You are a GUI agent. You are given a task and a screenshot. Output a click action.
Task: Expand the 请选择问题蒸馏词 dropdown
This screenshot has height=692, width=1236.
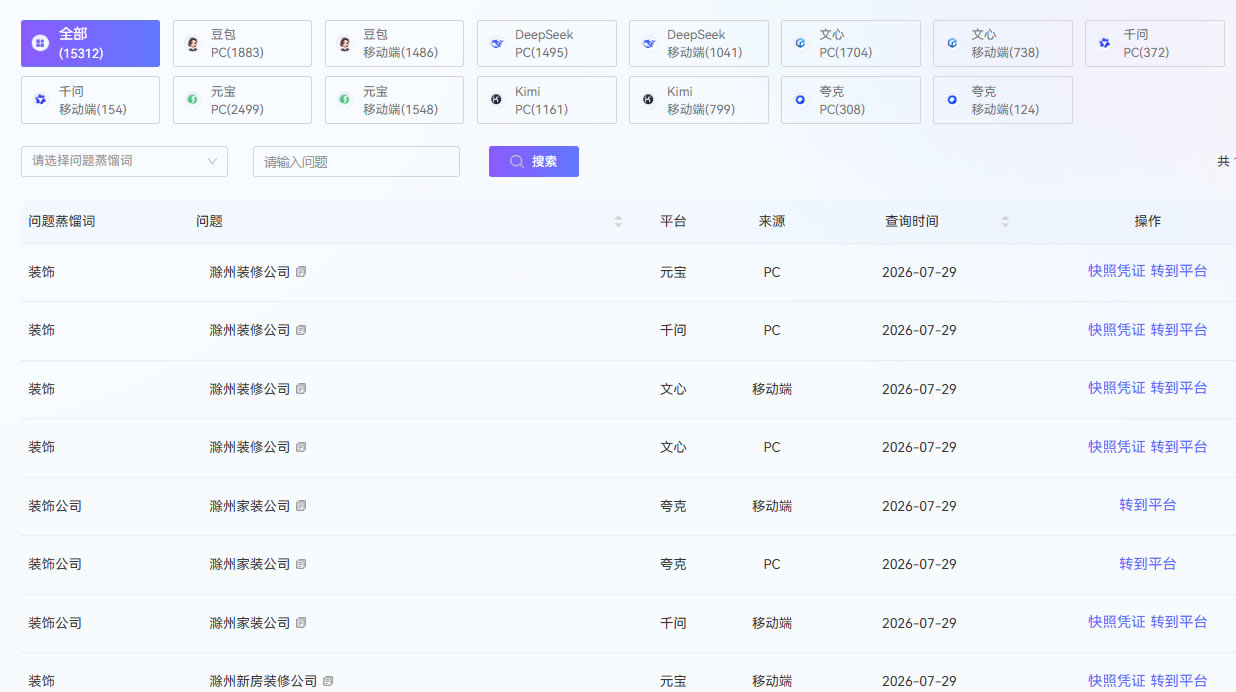pos(124,161)
